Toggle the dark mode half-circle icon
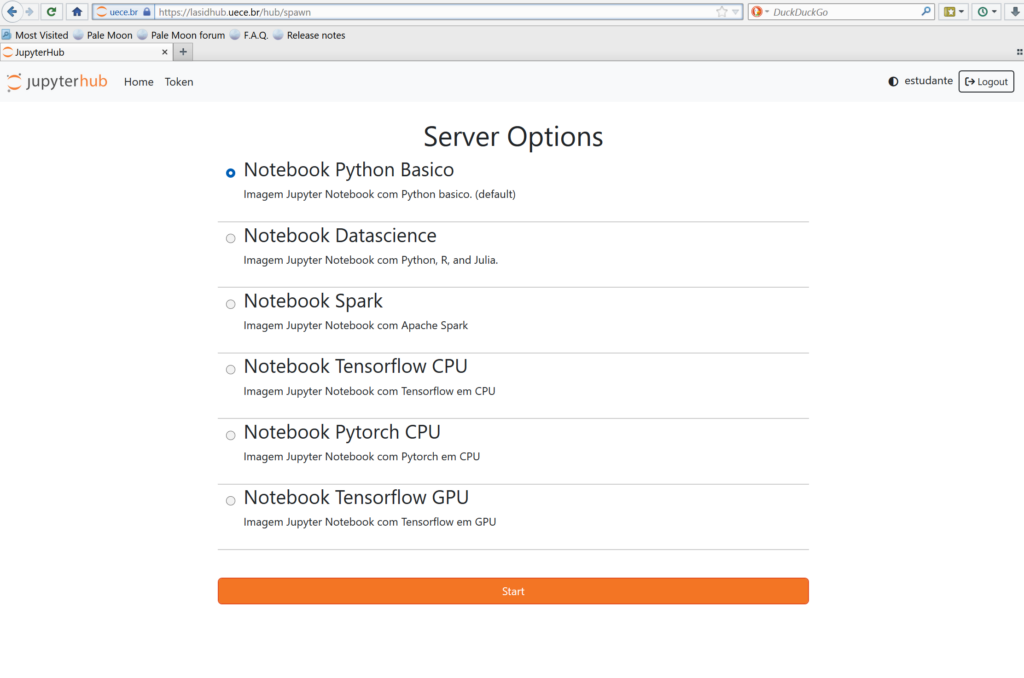The image size is (1024, 678). click(893, 82)
